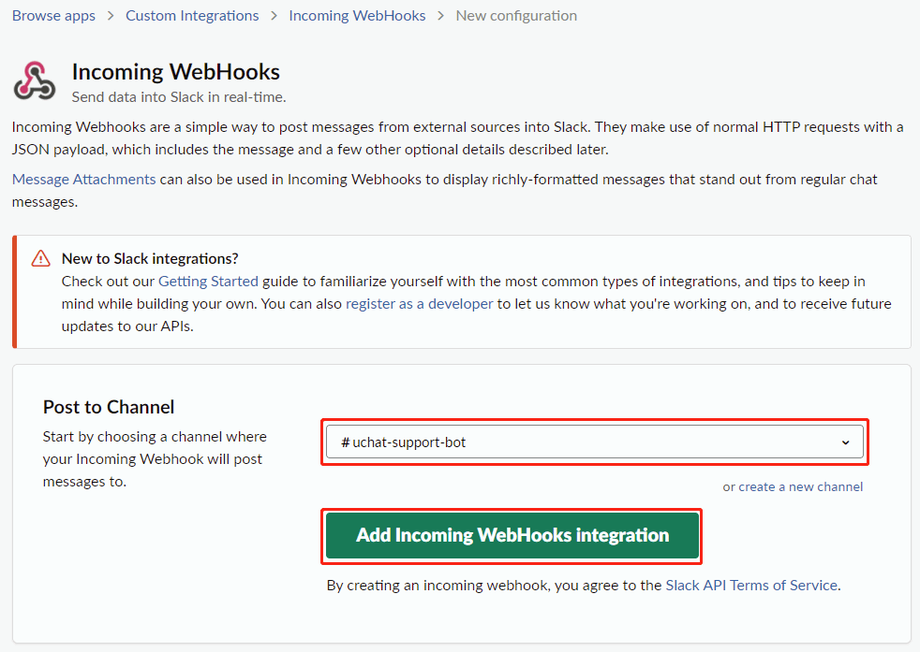
Task: Click New to Slack integrations heading
Action: point(150,259)
